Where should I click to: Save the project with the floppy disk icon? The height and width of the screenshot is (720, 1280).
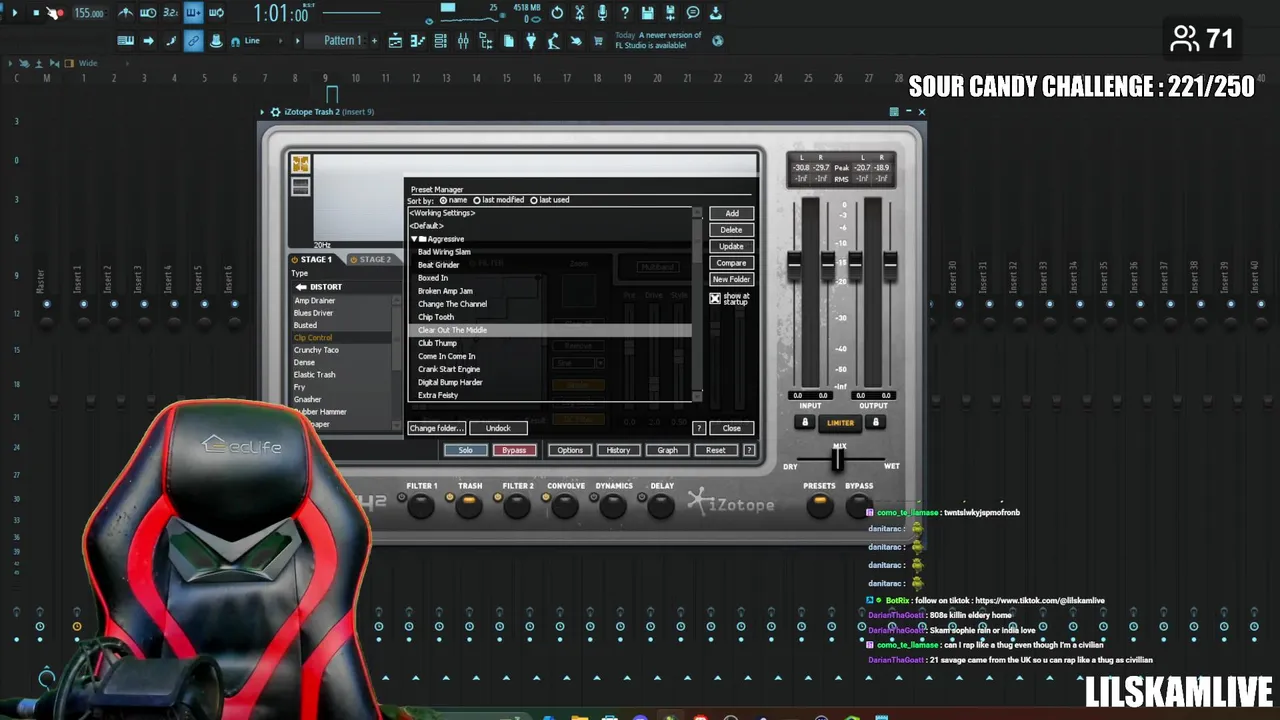click(648, 13)
